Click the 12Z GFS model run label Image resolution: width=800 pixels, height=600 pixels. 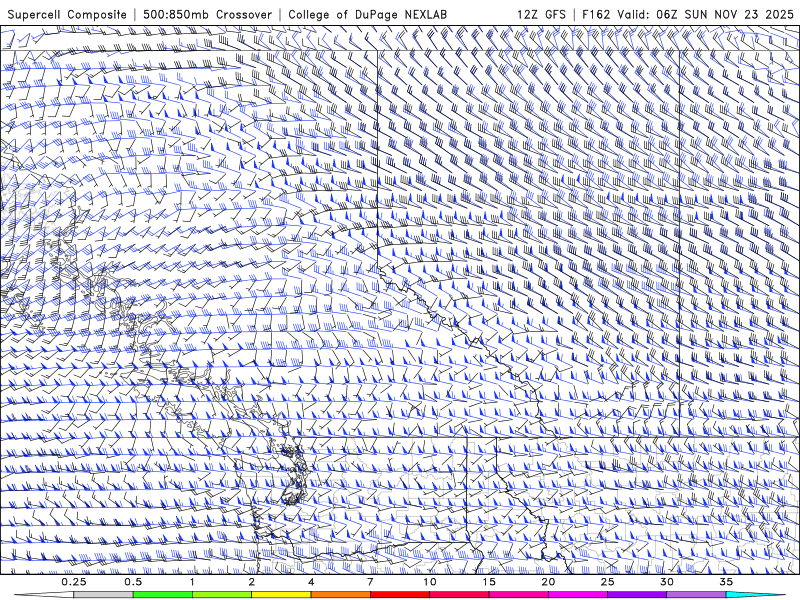541,14
